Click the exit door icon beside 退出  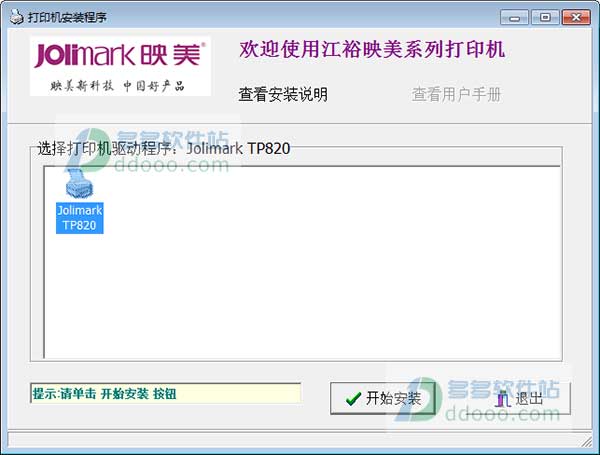click(x=503, y=398)
